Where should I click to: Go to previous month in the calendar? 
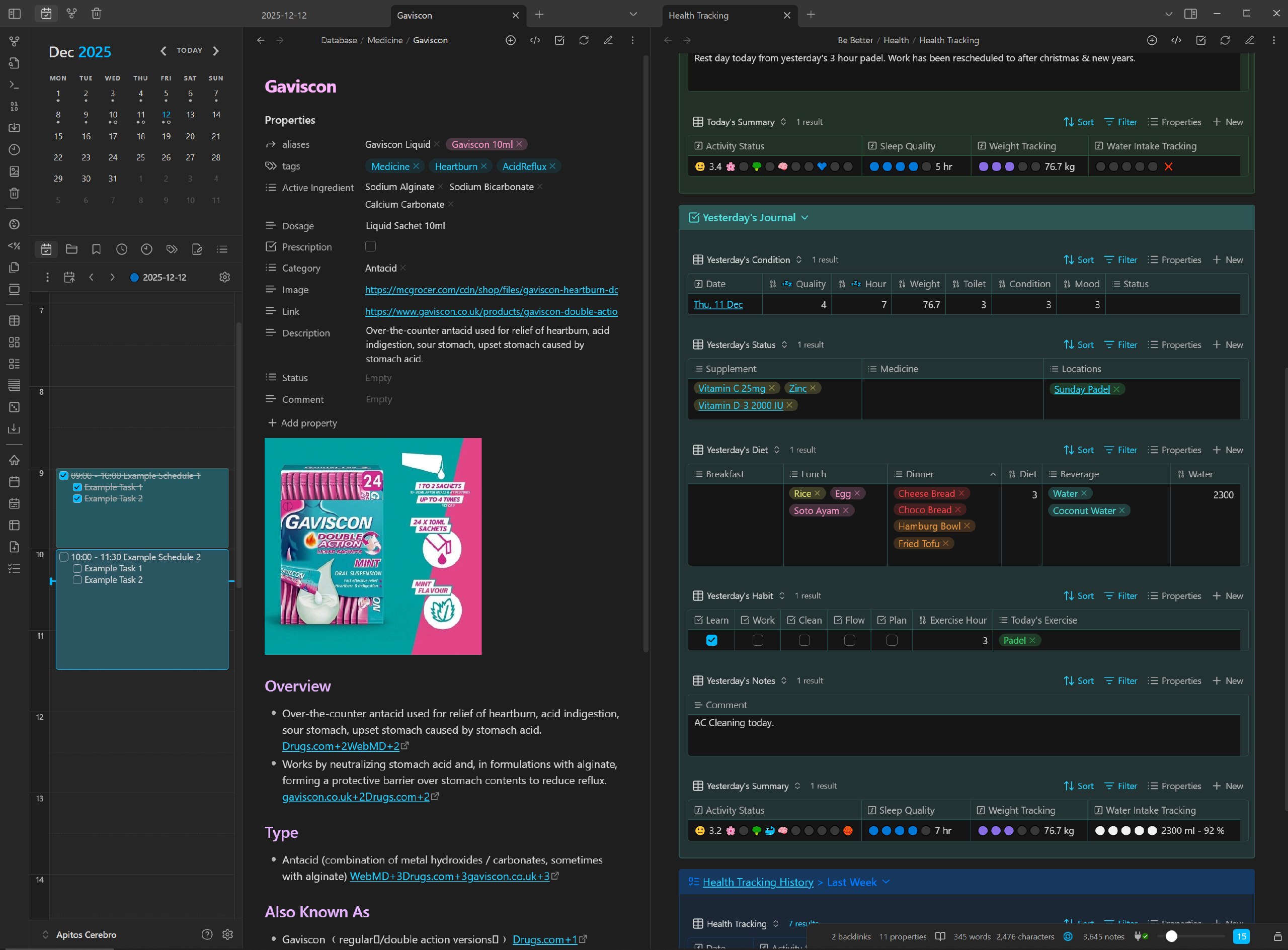(x=164, y=51)
